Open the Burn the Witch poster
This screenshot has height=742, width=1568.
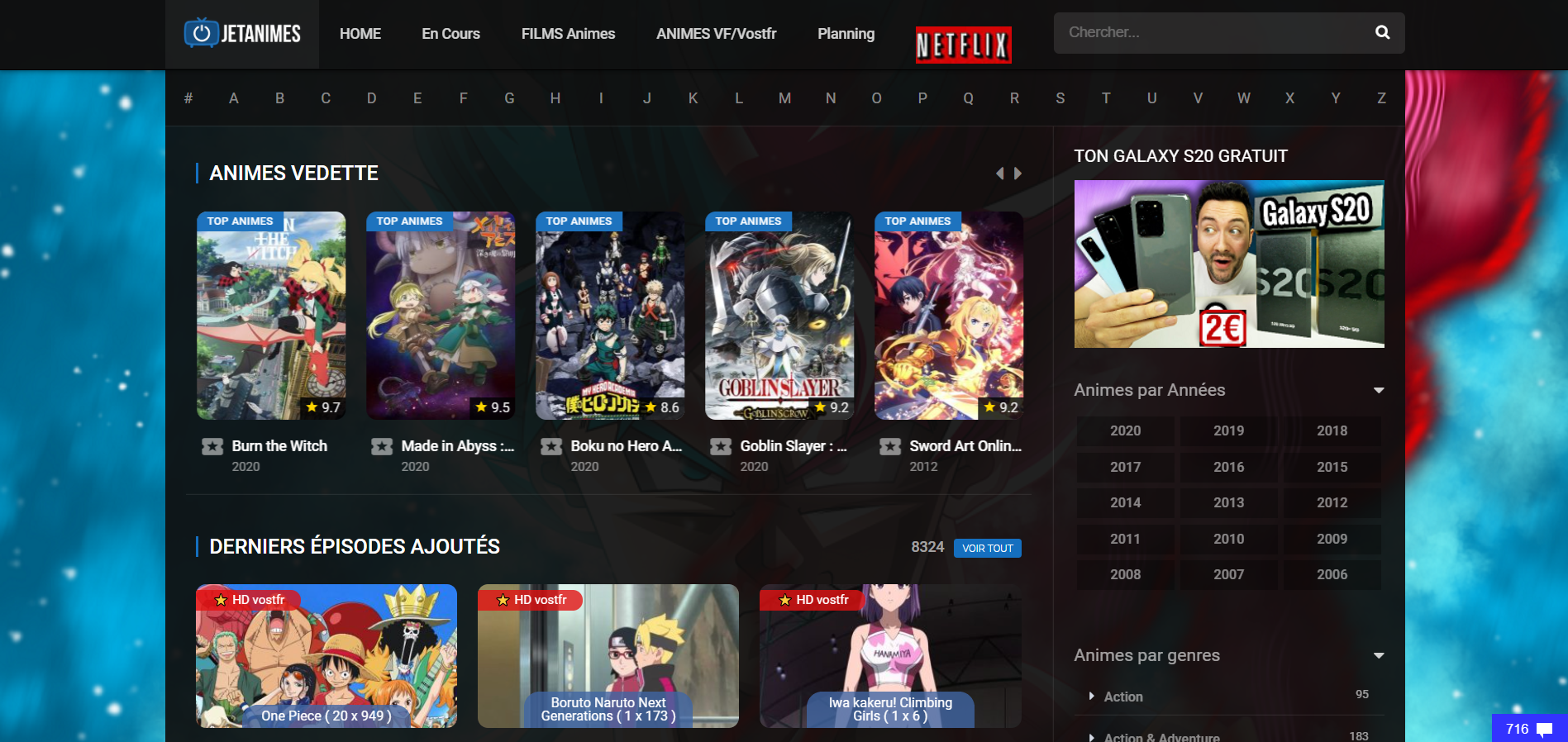tap(271, 316)
